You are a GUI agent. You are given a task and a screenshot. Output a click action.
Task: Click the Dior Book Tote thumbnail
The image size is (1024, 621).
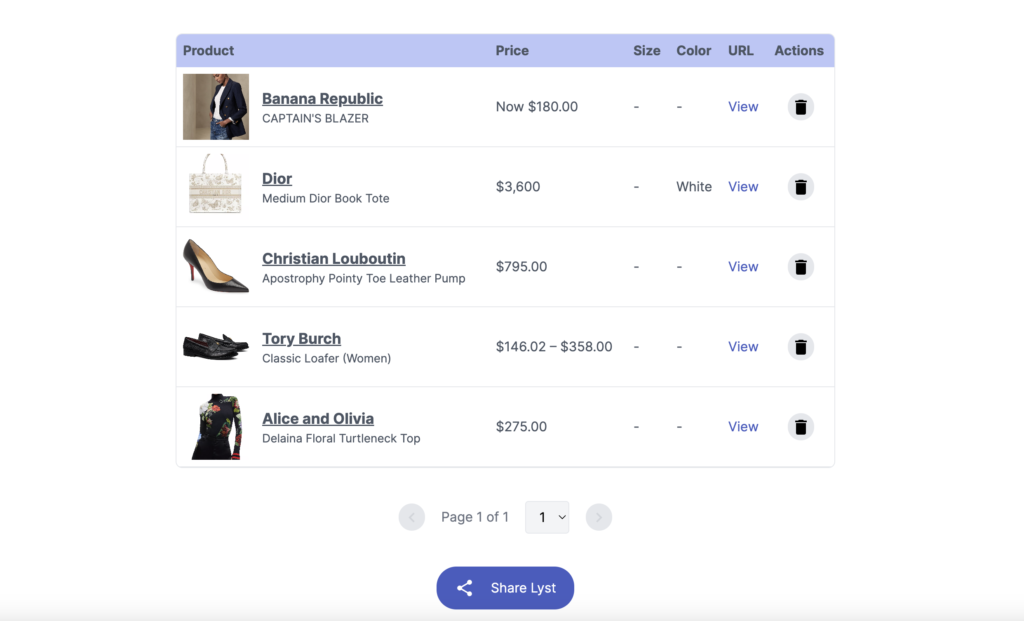pyautogui.click(x=215, y=184)
